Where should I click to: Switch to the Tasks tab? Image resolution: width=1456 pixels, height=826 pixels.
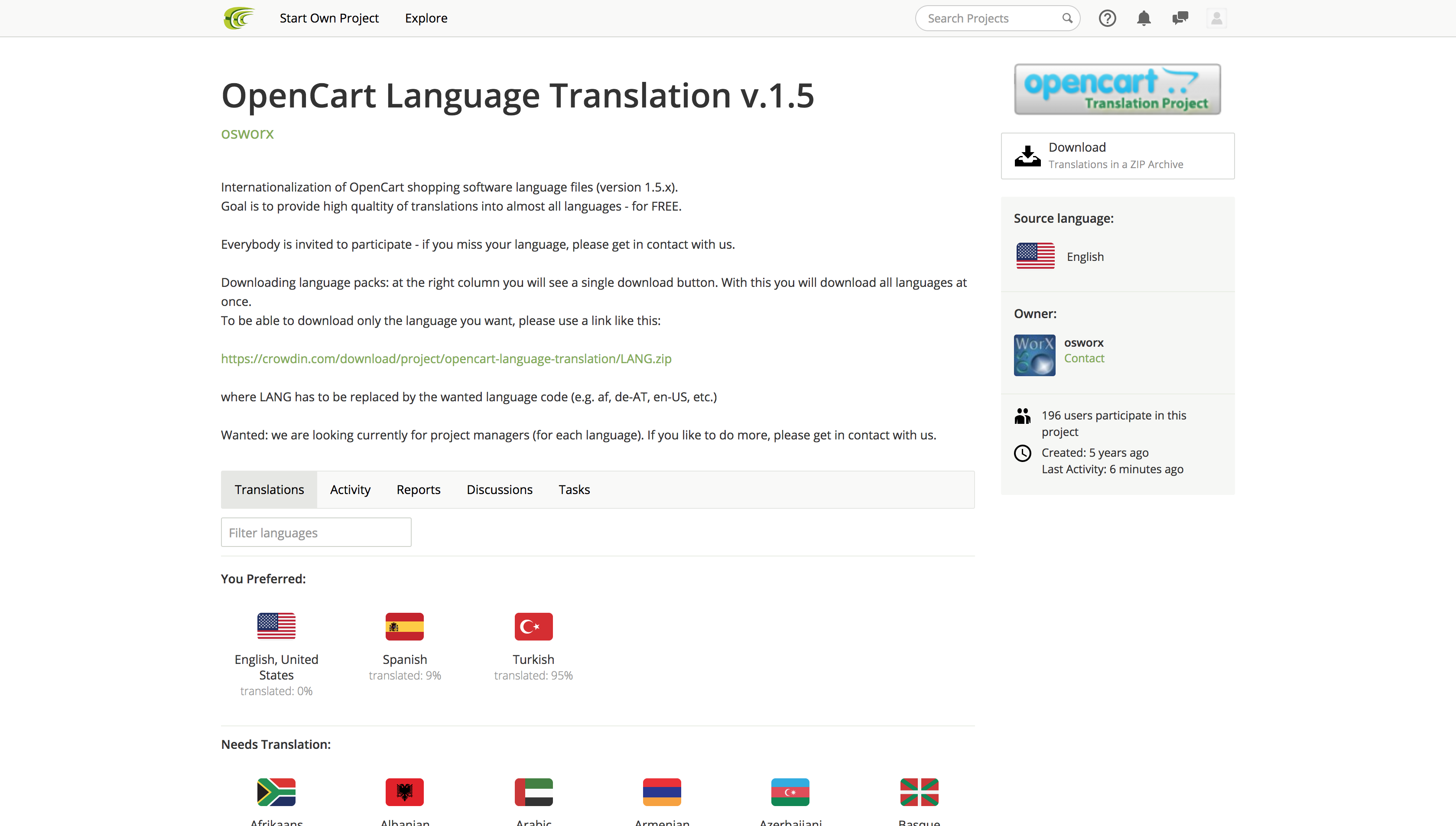pos(574,490)
